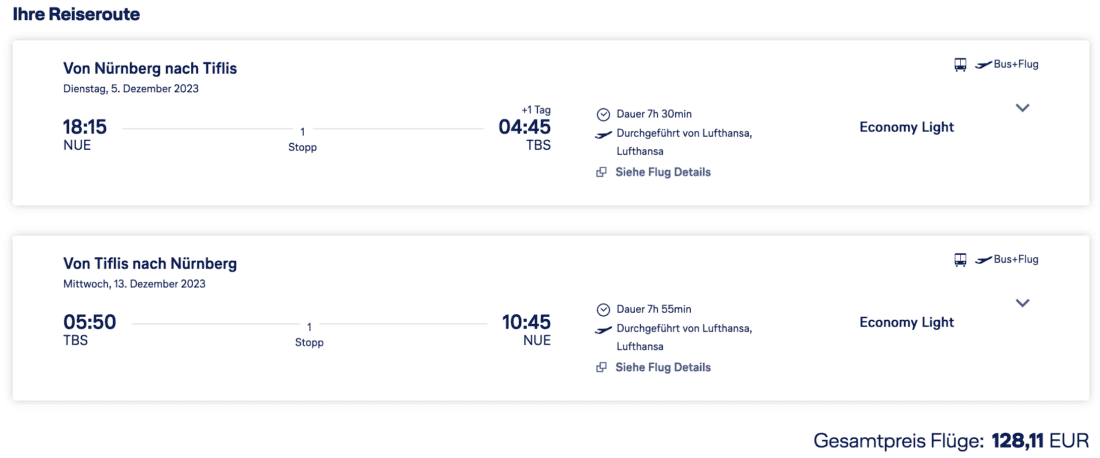This screenshot has height=458, width=1100.
Task: Open Siehe Flug Details for the 13. Dezember flight
Action: [x=662, y=367]
